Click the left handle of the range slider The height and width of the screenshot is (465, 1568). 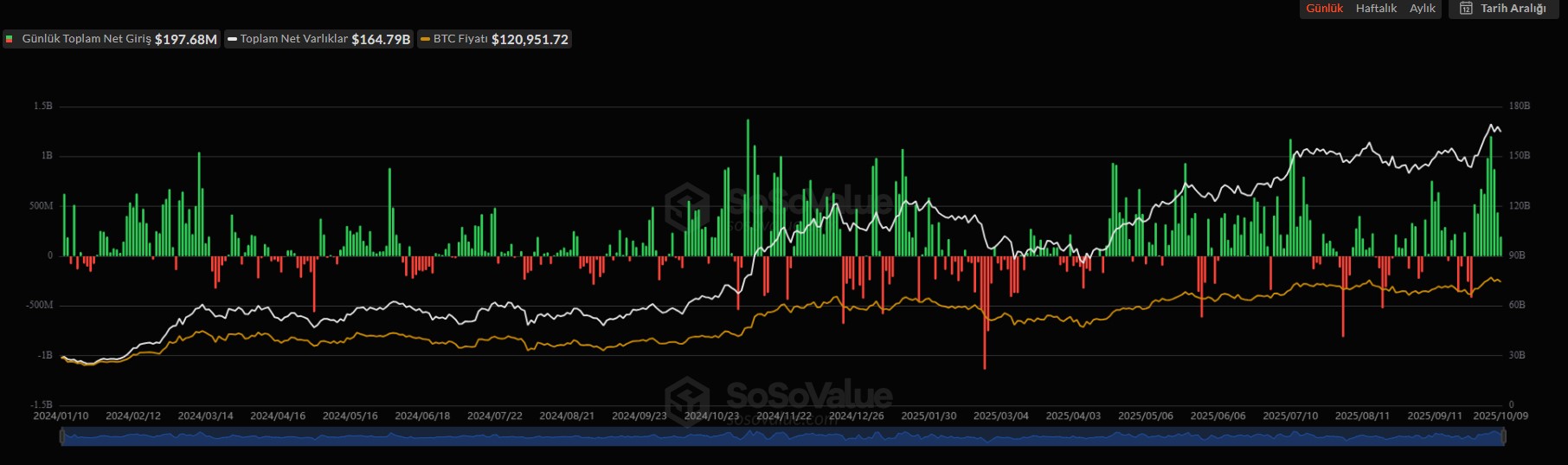(61, 436)
